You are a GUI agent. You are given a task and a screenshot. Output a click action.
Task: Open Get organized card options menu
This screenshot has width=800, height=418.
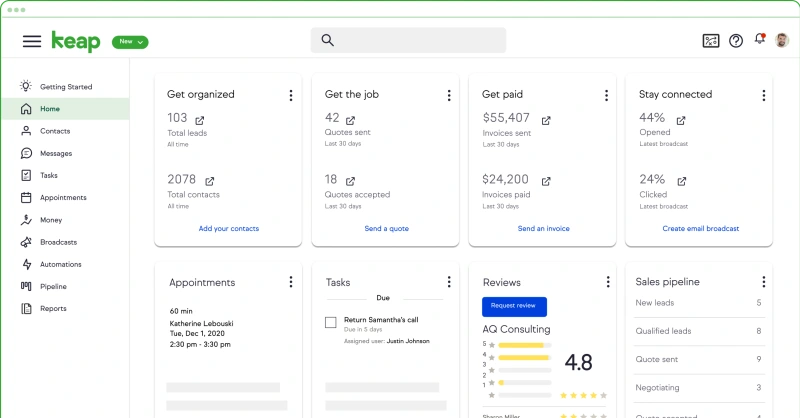(x=291, y=95)
